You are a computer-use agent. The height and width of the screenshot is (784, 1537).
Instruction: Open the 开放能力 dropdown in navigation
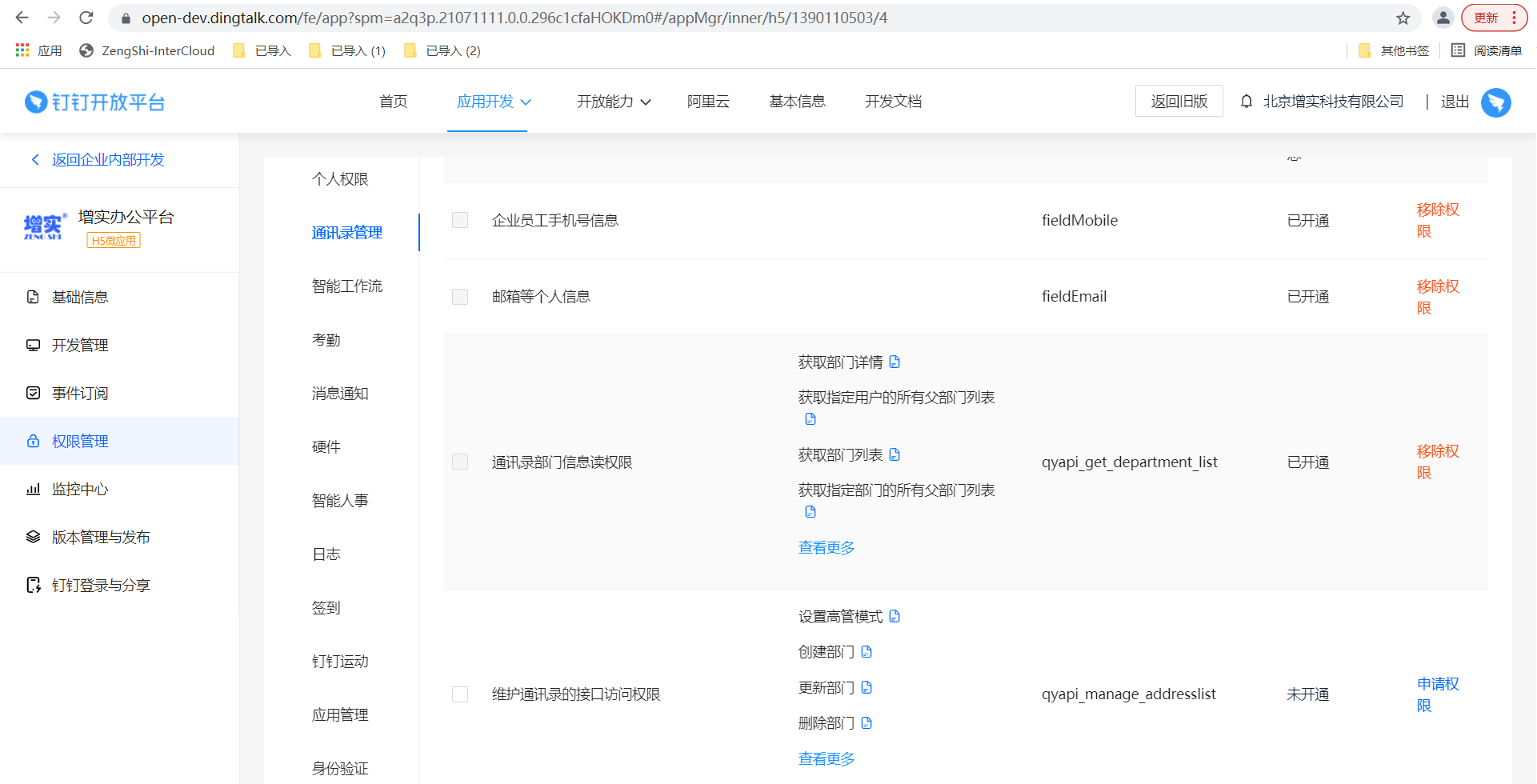[x=613, y=102]
